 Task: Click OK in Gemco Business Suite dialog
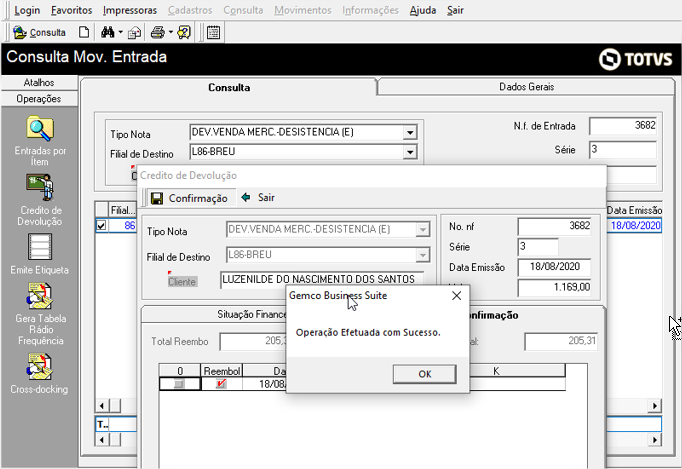(x=425, y=374)
